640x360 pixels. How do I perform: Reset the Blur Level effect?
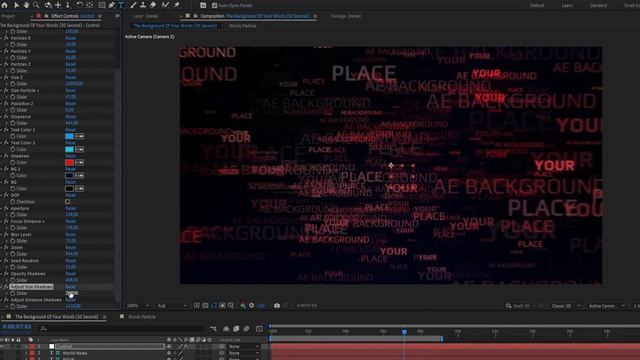(x=70, y=234)
